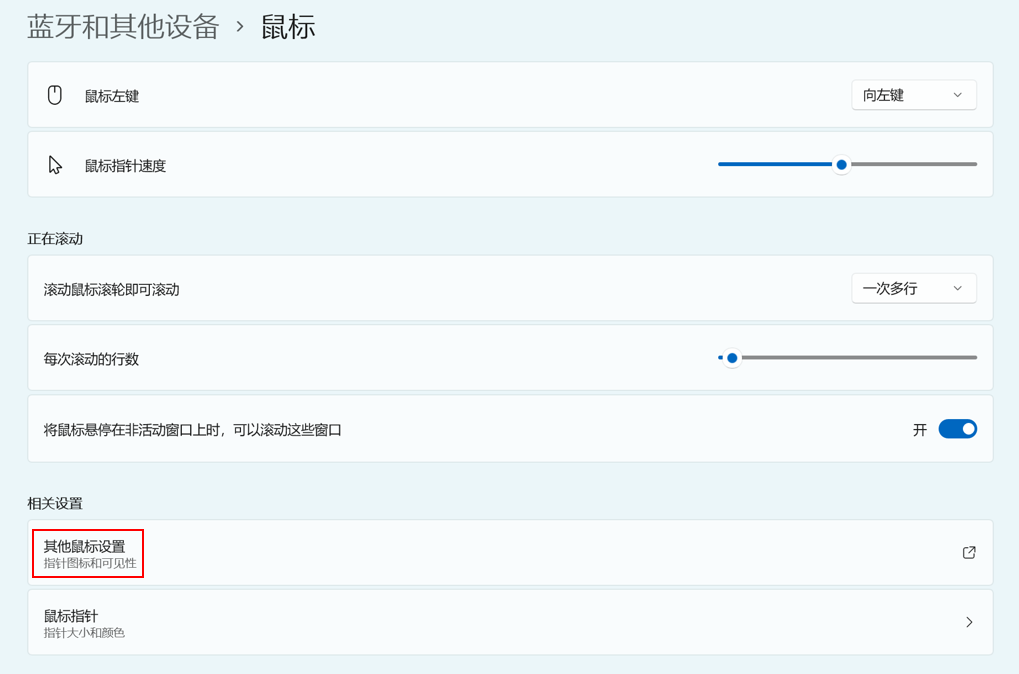
Task: Click the 开 label beside the toggle
Action: [x=920, y=430]
